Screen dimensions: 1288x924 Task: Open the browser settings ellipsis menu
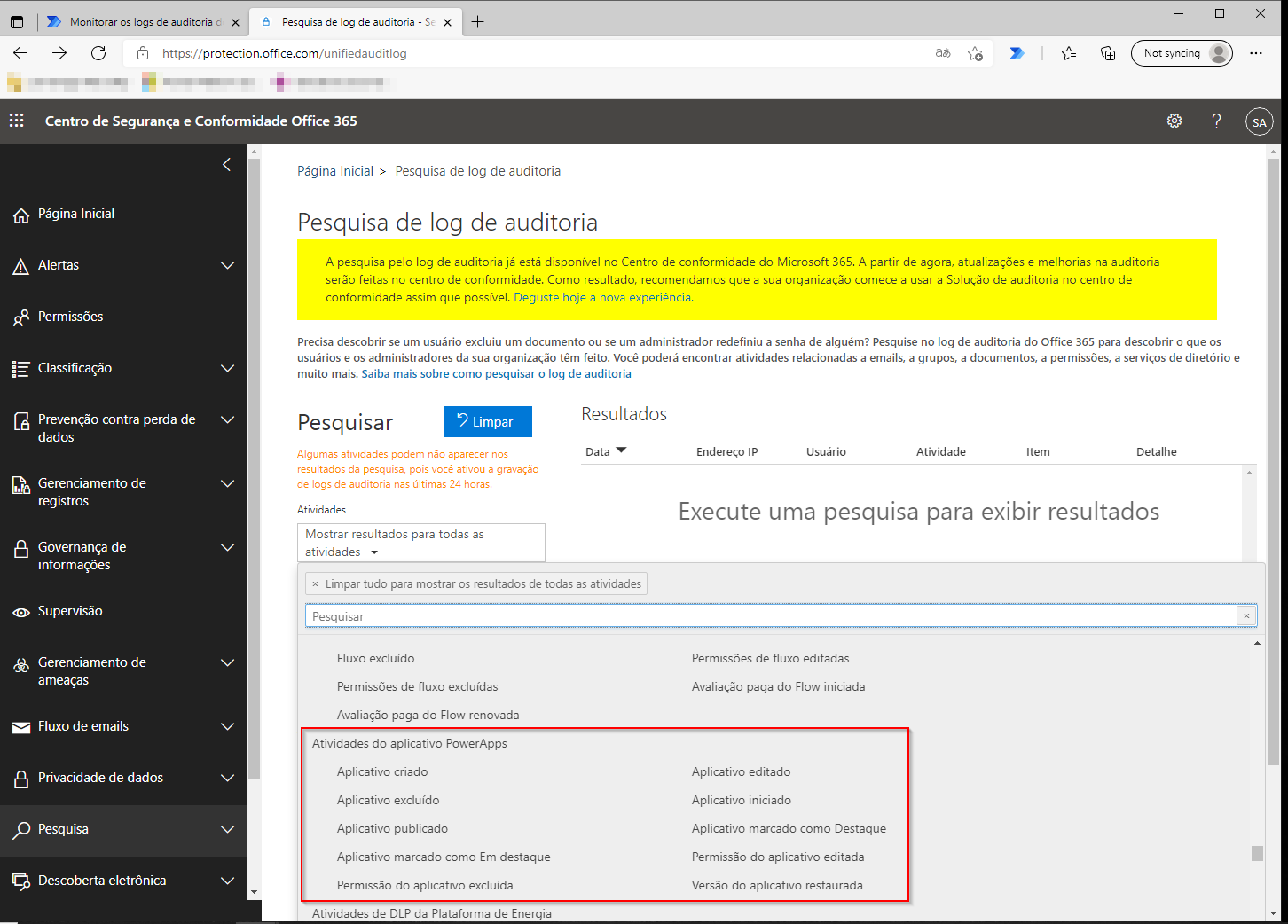click(1256, 53)
